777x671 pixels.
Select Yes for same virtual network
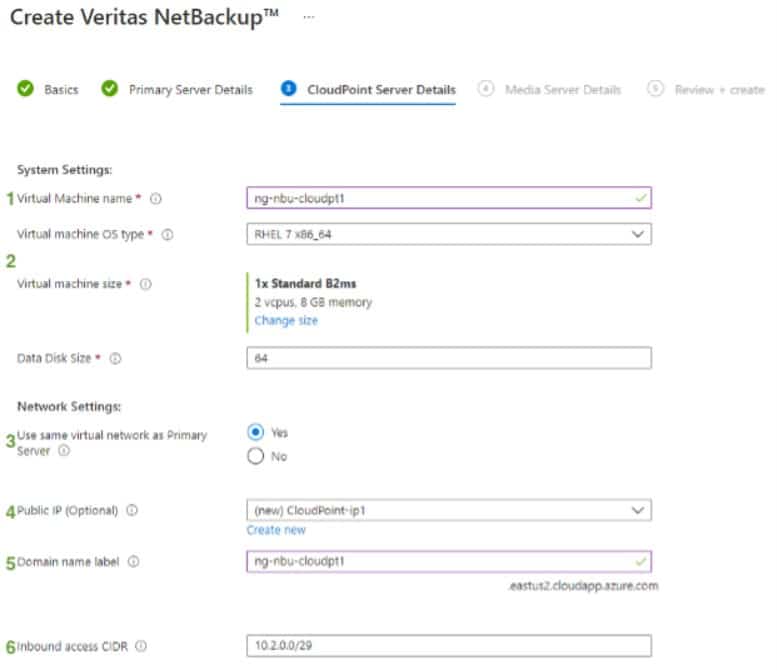pyautogui.click(x=256, y=432)
